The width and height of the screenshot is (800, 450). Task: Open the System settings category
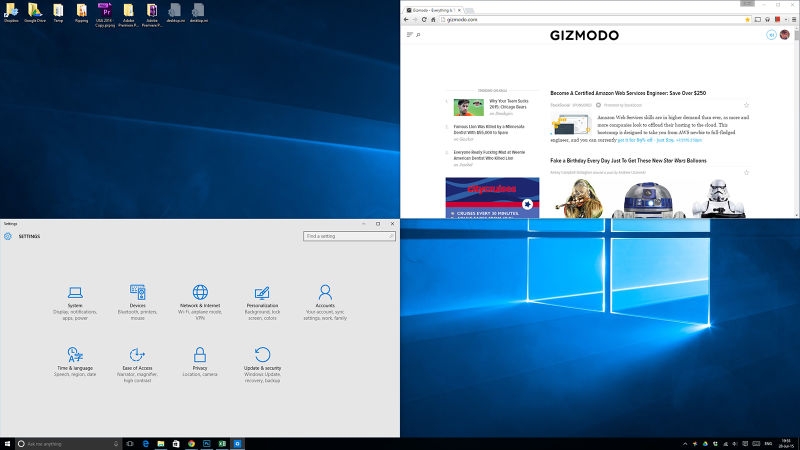75,303
